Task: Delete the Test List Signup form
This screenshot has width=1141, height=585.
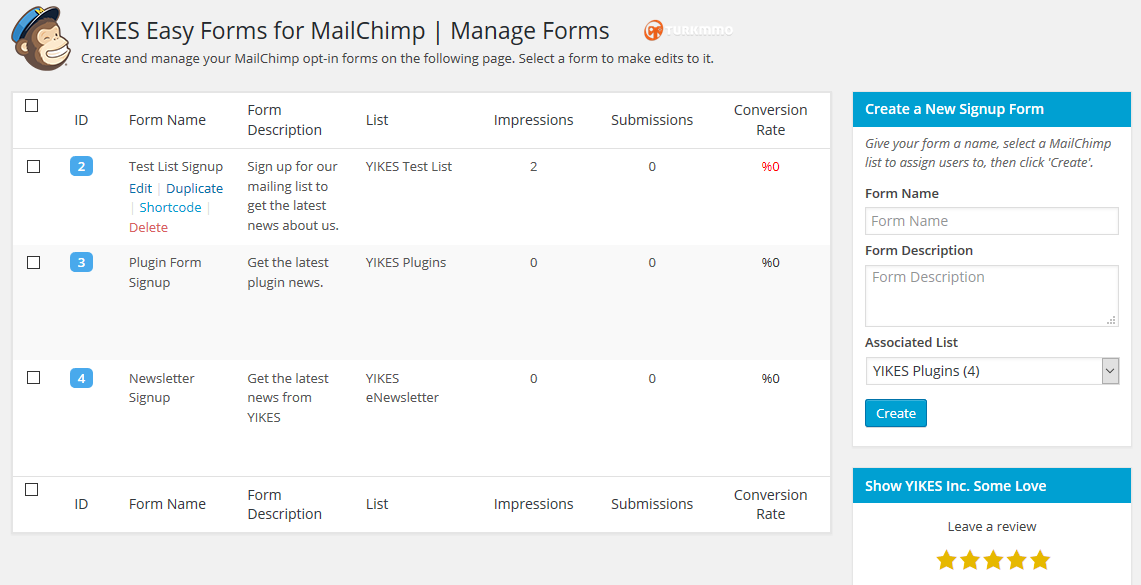Action: (148, 228)
